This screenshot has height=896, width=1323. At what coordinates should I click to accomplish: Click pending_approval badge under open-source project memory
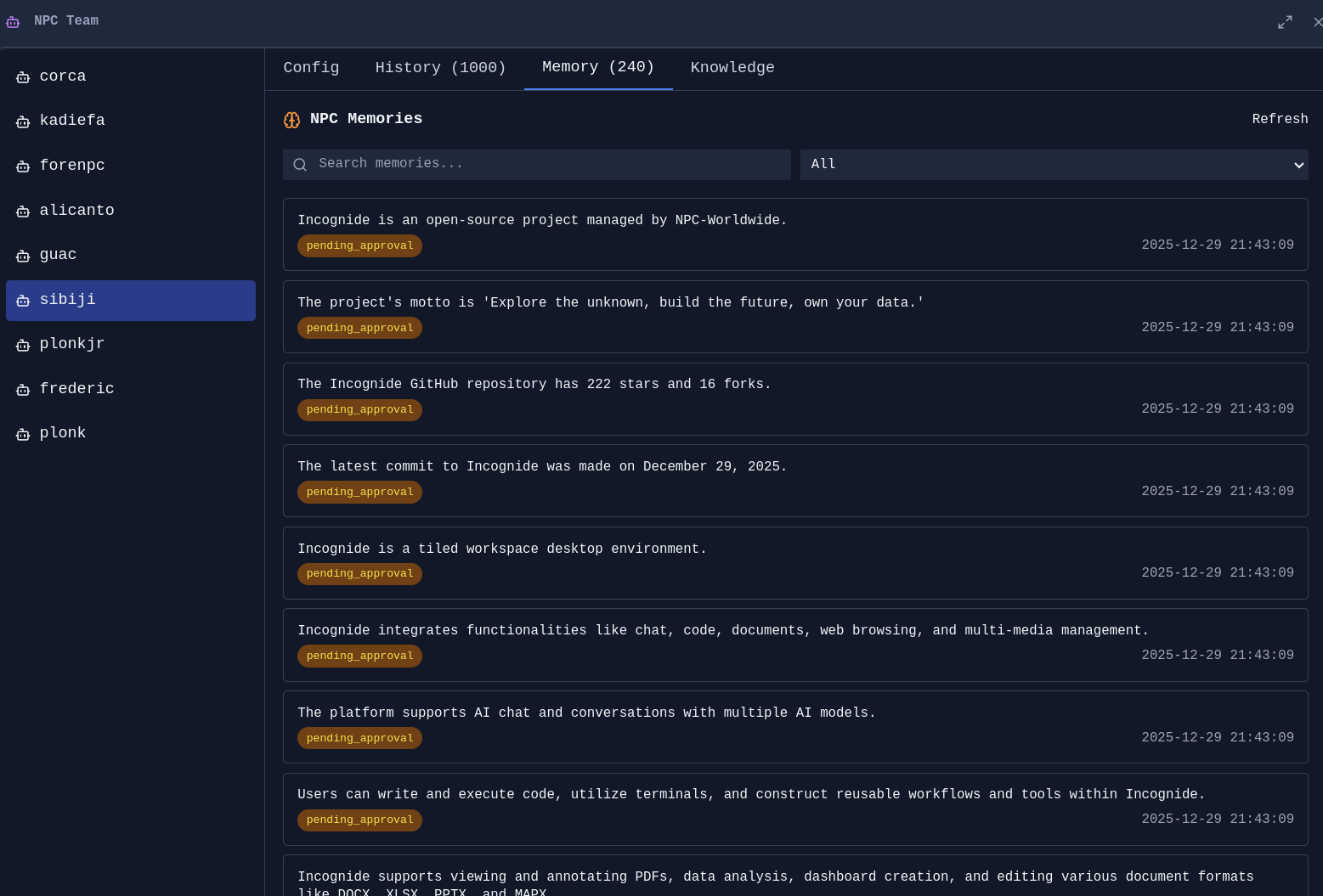click(359, 246)
